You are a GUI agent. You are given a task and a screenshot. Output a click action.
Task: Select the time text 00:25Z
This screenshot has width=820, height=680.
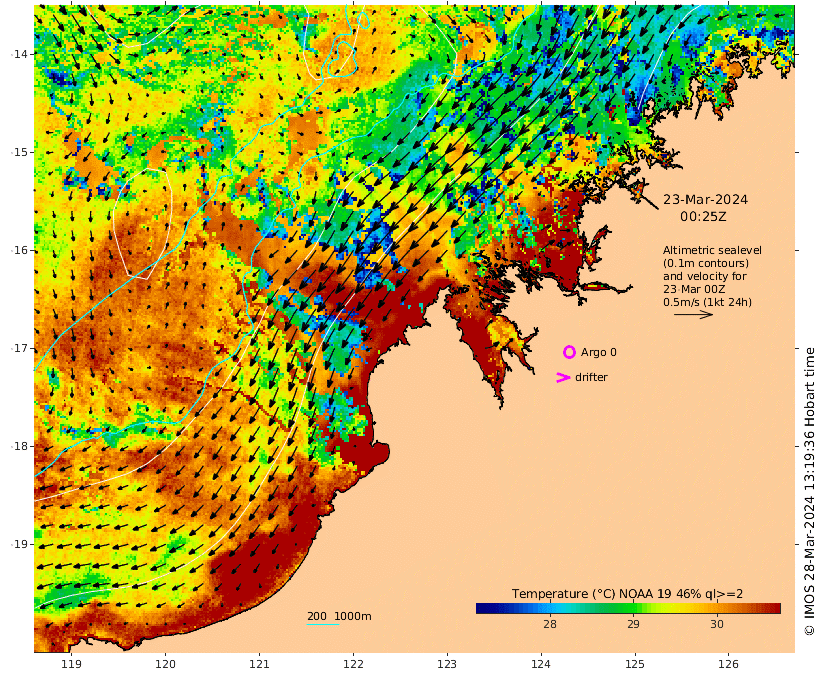703,217
